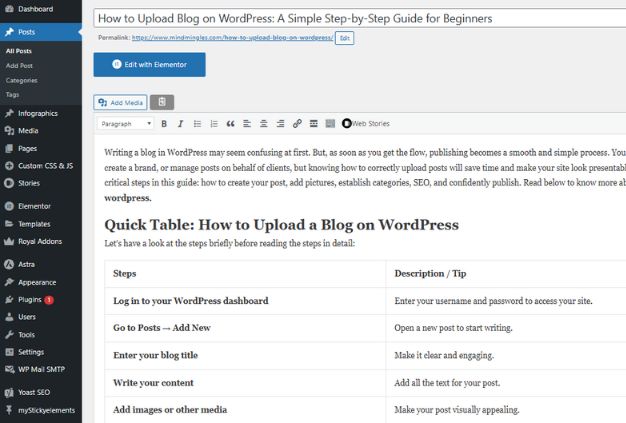Click the 'Description / Tip' header cell
The image size is (626, 423).
506,274
